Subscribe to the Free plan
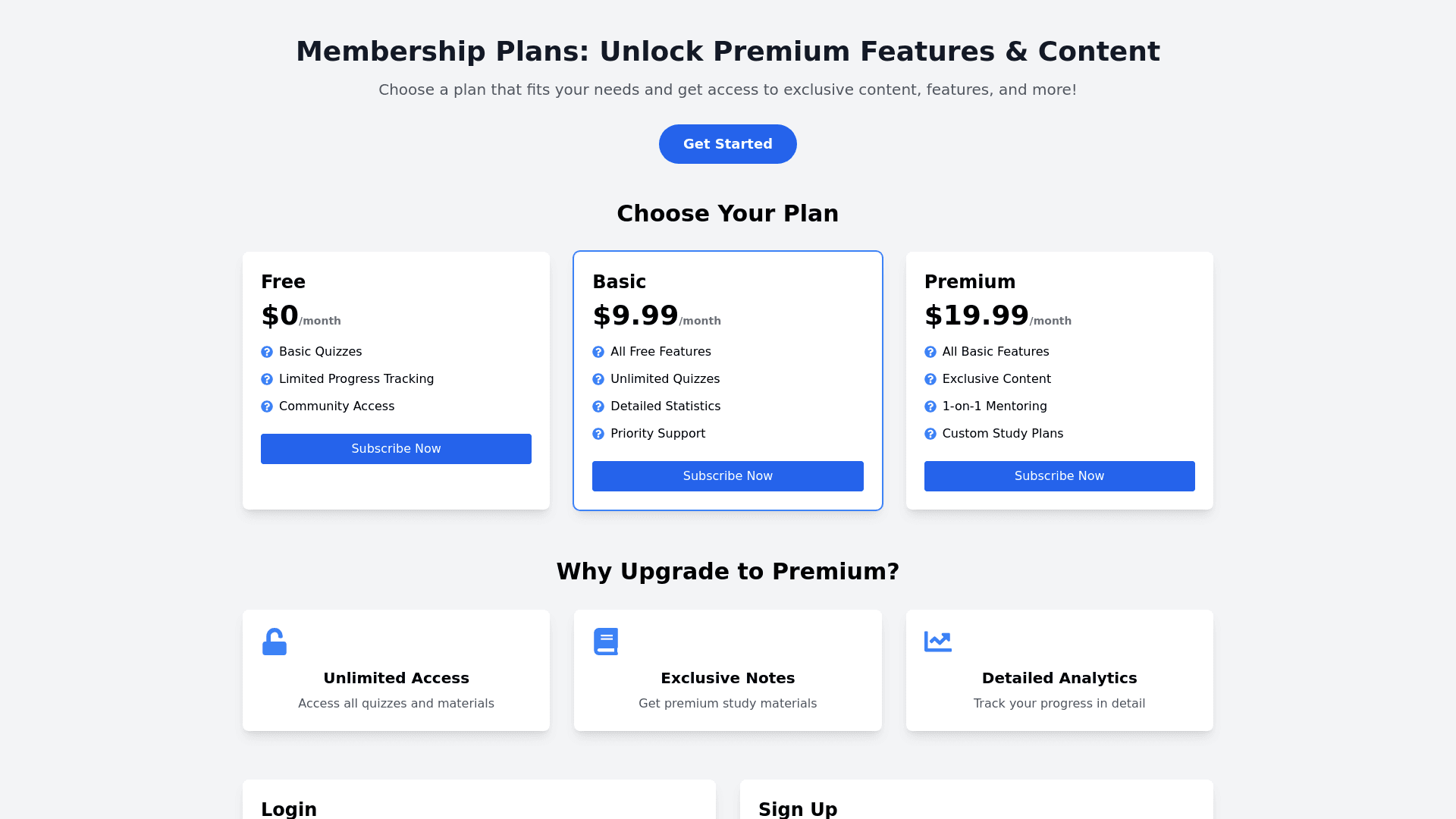The width and height of the screenshot is (1456, 819). [396, 449]
